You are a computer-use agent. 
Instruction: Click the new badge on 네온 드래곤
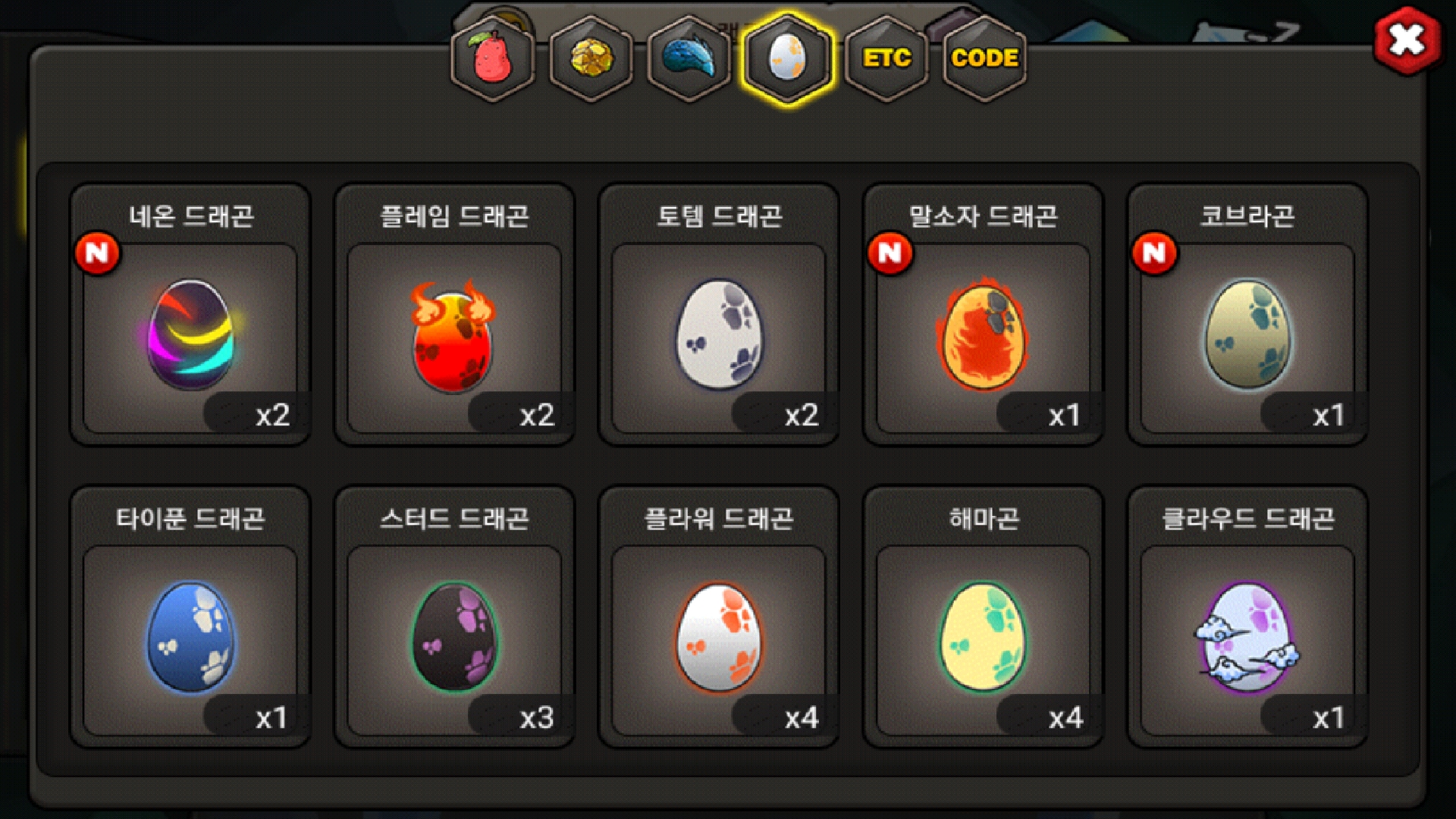coord(97,253)
